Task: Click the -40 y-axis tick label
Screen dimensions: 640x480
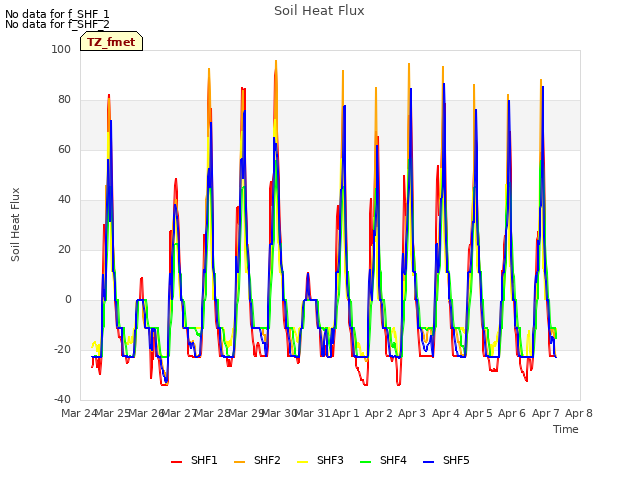Action: (62, 399)
